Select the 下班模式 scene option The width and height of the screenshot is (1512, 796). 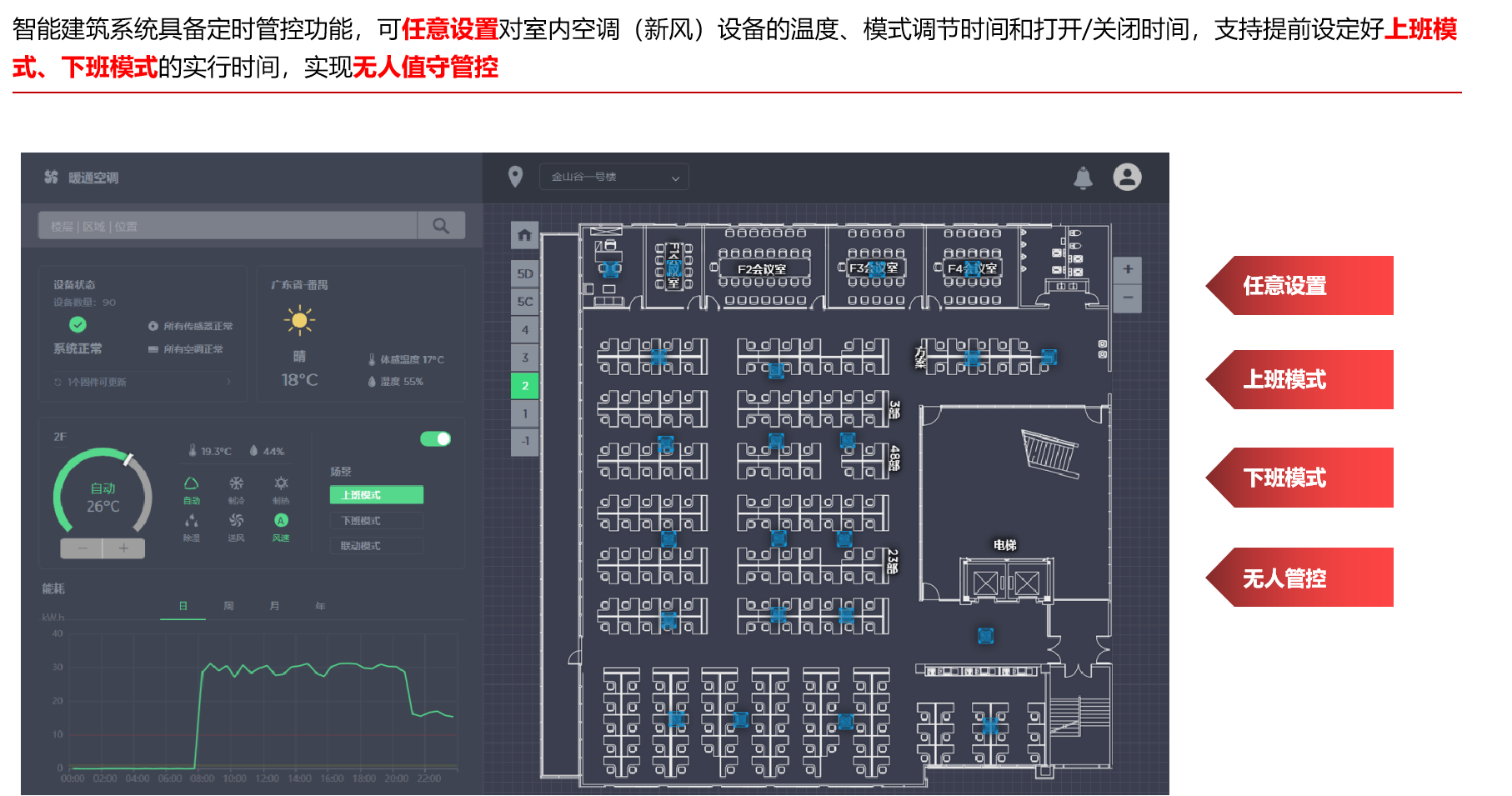(377, 521)
